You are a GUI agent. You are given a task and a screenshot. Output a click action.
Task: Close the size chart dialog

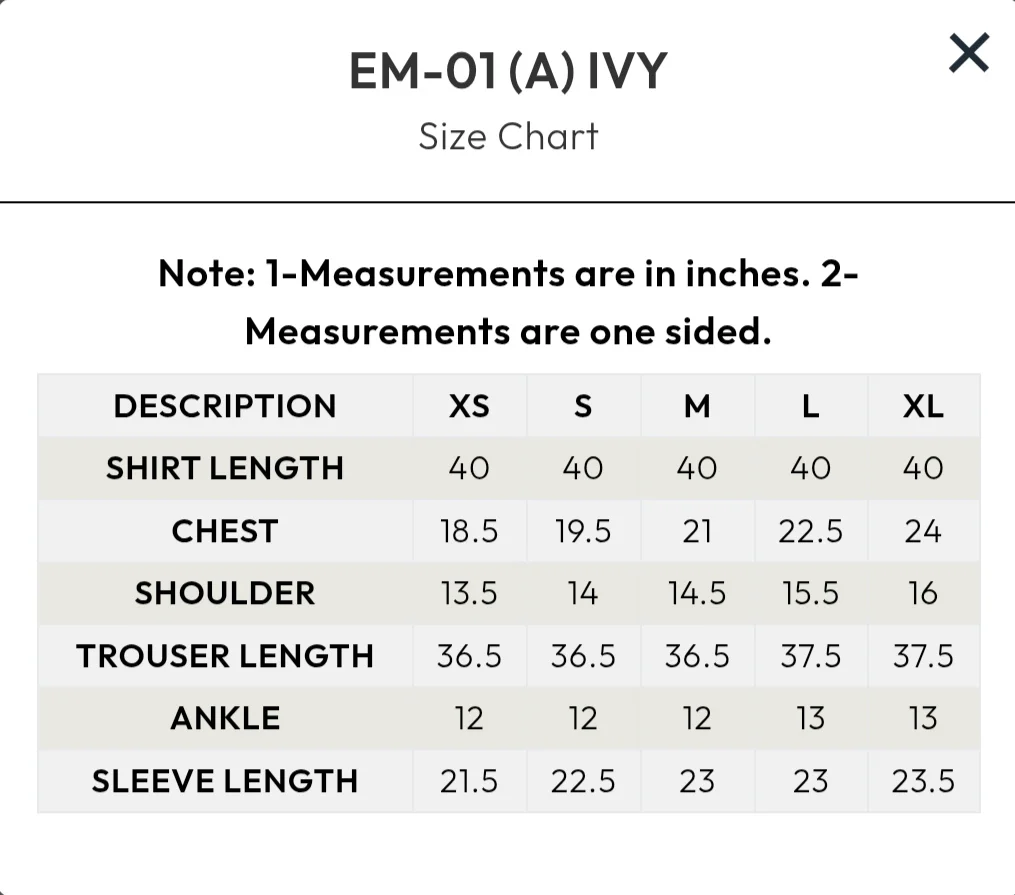tap(968, 53)
